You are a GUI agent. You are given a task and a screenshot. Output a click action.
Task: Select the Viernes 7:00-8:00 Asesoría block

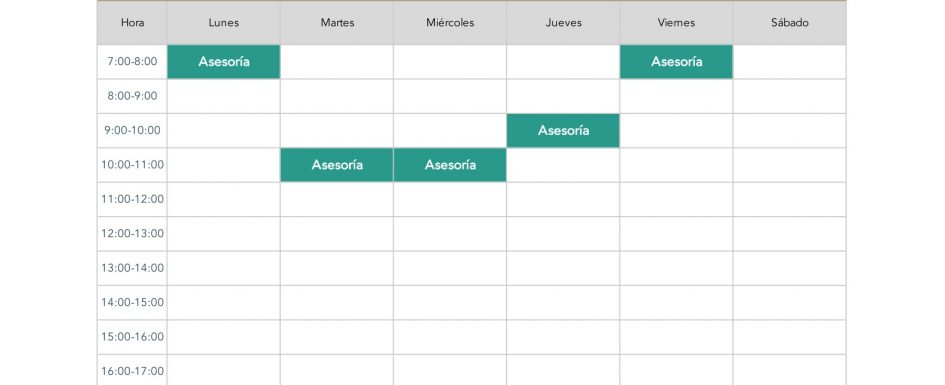tap(676, 61)
